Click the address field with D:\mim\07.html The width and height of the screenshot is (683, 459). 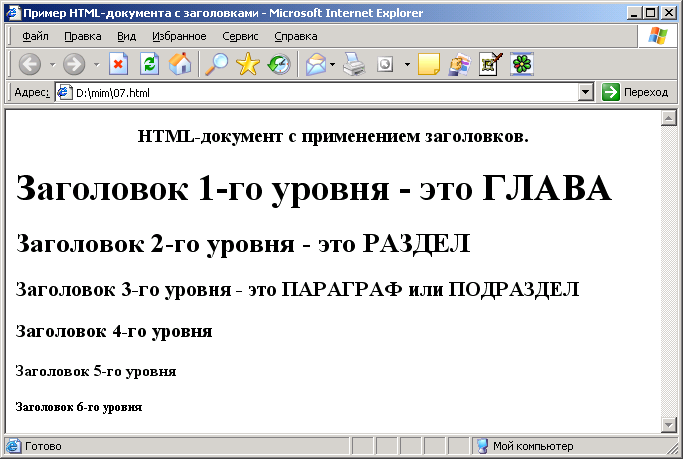point(325,92)
